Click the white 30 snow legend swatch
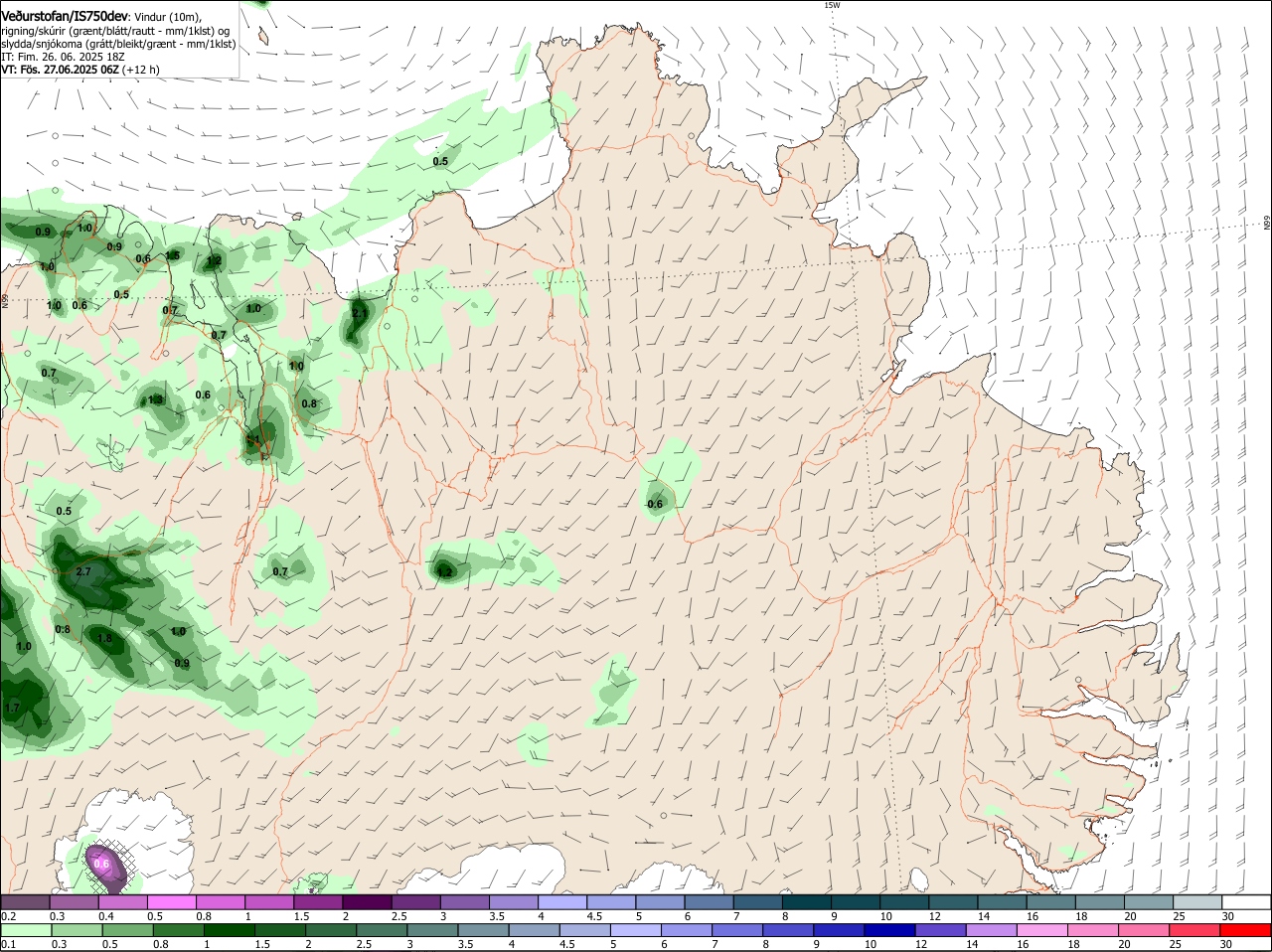1272x952 pixels. pos(1246,901)
